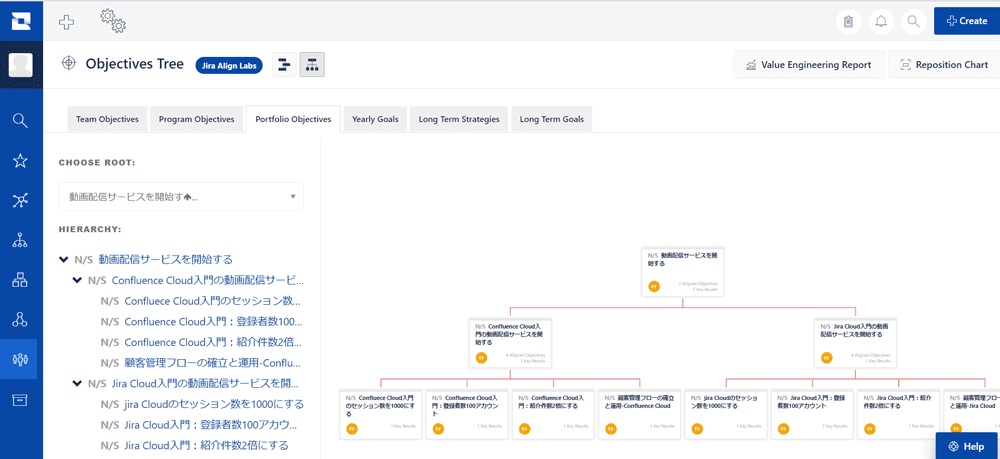The height and width of the screenshot is (459, 1000).
Task: Open hierarchy link Jira Cloud入門の動画配信サービスを開
Action: coord(205,384)
